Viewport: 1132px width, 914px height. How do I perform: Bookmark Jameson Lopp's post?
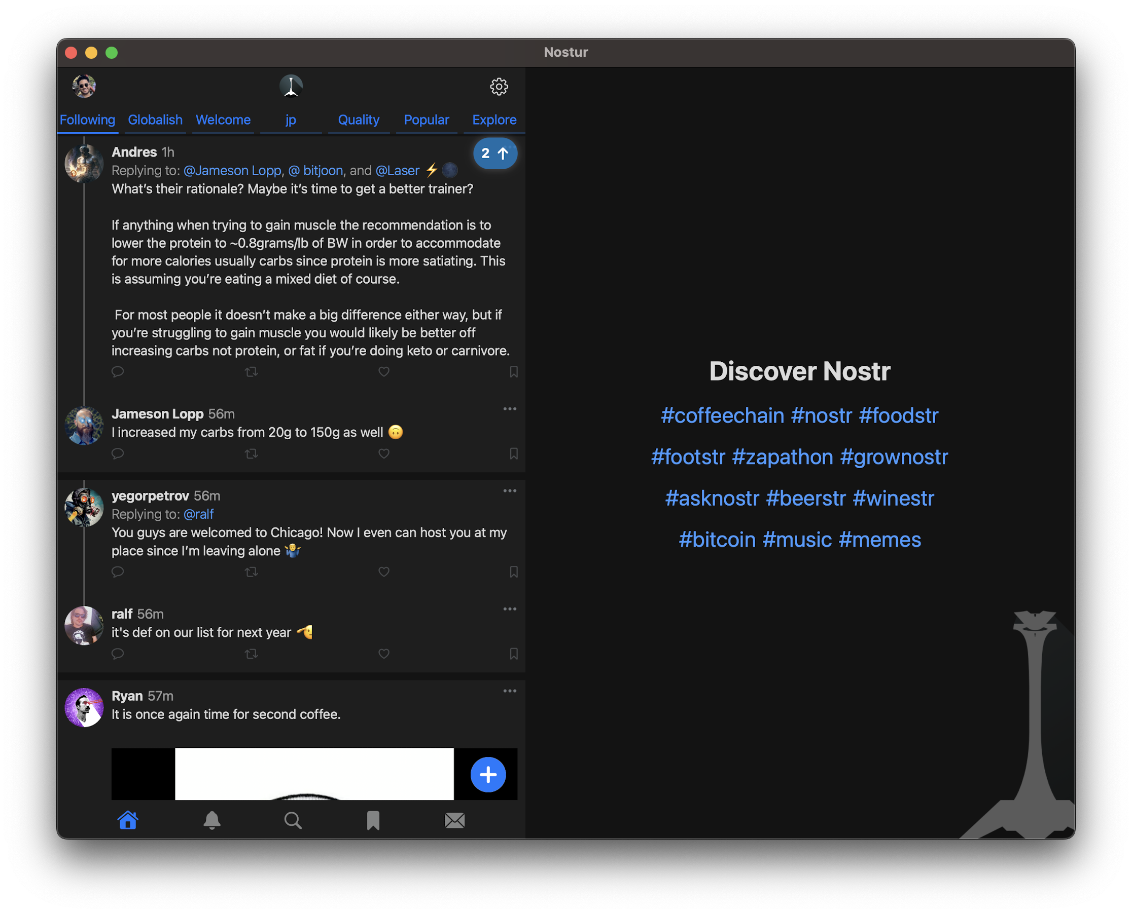tap(514, 454)
